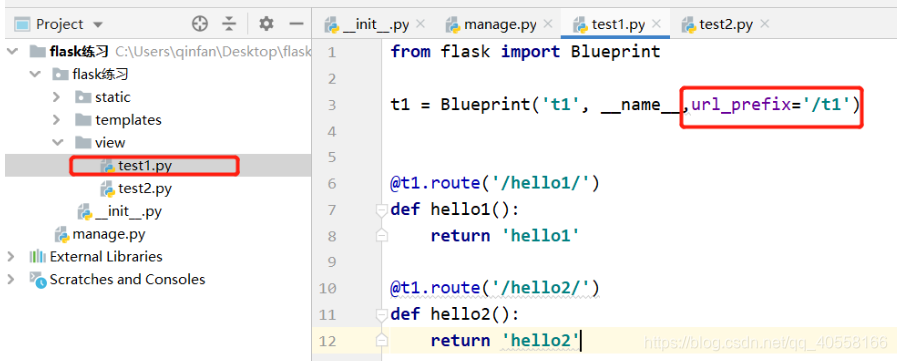Click the static folder icon
This screenshot has height=361, width=897.
pyautogui.click(x=84, y=97)
